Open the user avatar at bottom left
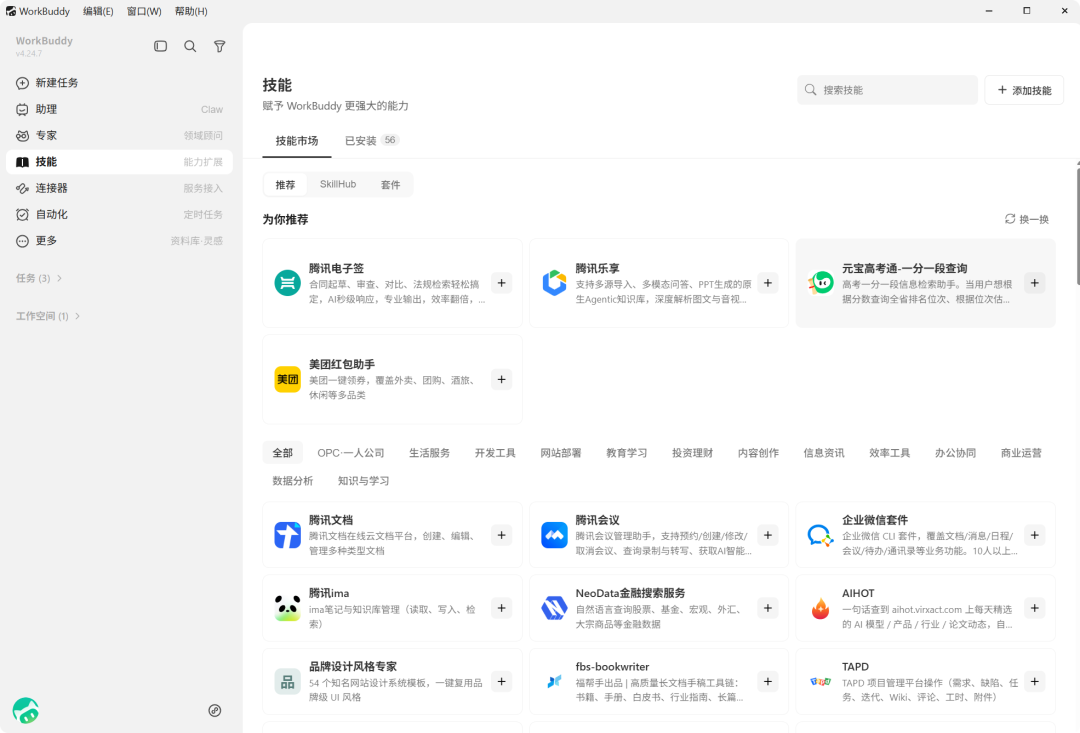1080x733 pixels. click(25, 710)
